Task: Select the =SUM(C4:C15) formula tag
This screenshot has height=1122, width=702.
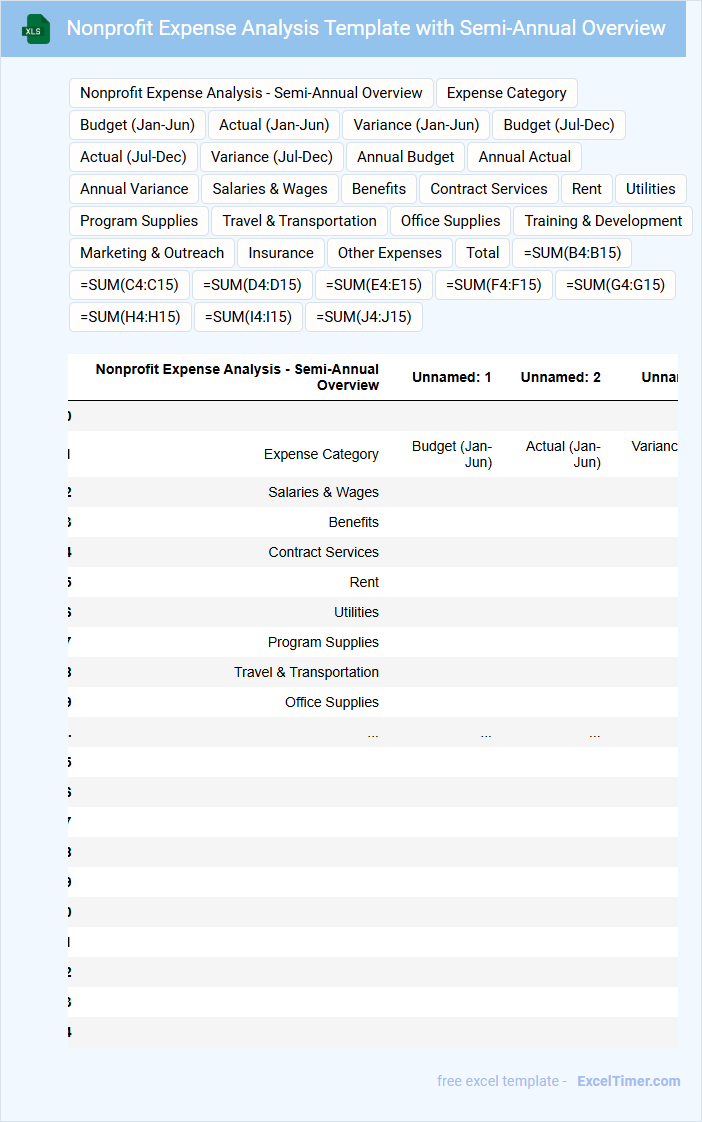Action: coord(130,285)
